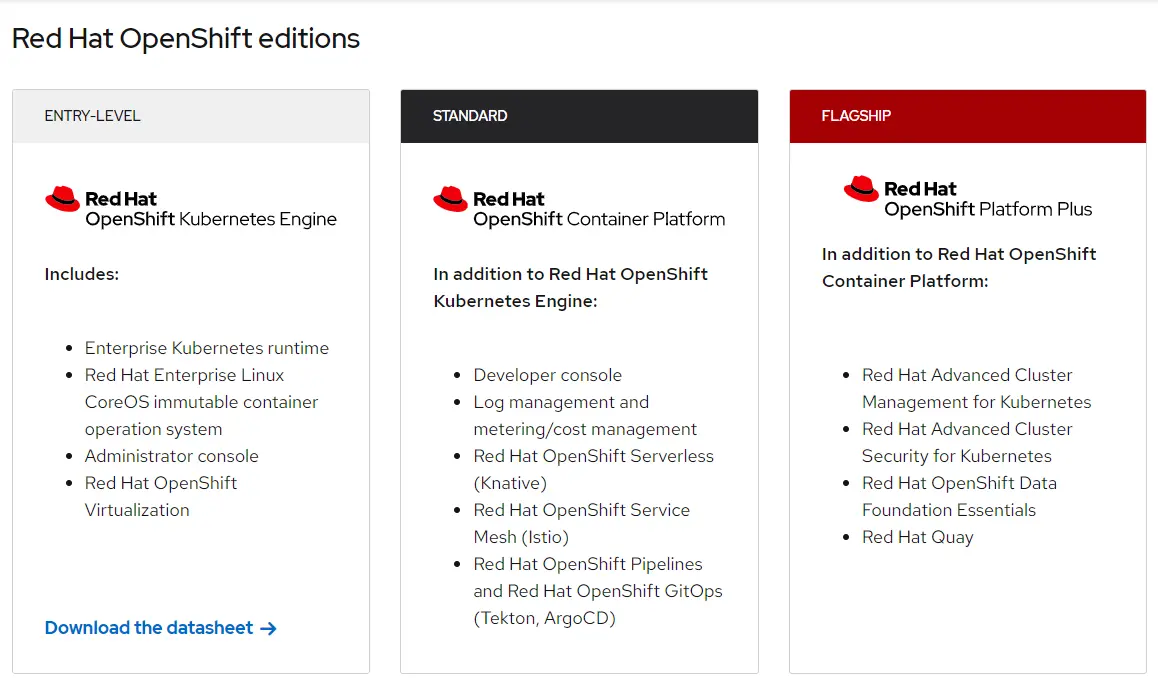1158x678 pixels.
Task: Click OpenShift Pipelines and GitOps list item
Action: pos(597,591)
